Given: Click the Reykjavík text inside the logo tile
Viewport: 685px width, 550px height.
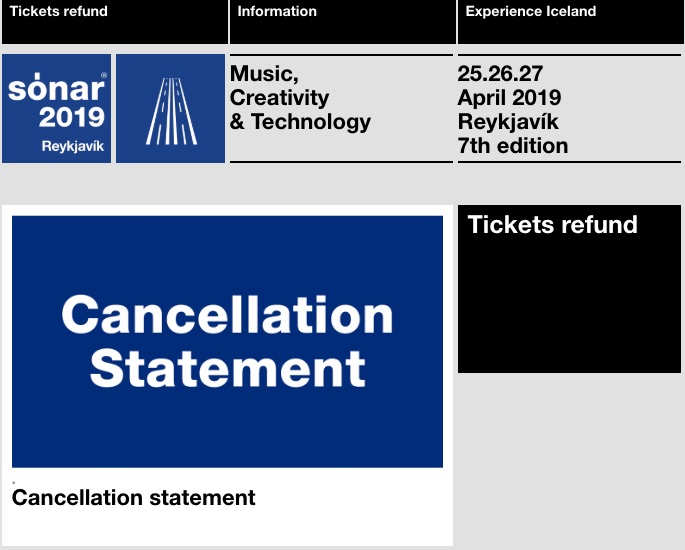Looking at the screenshot, I should pos(73,146).
